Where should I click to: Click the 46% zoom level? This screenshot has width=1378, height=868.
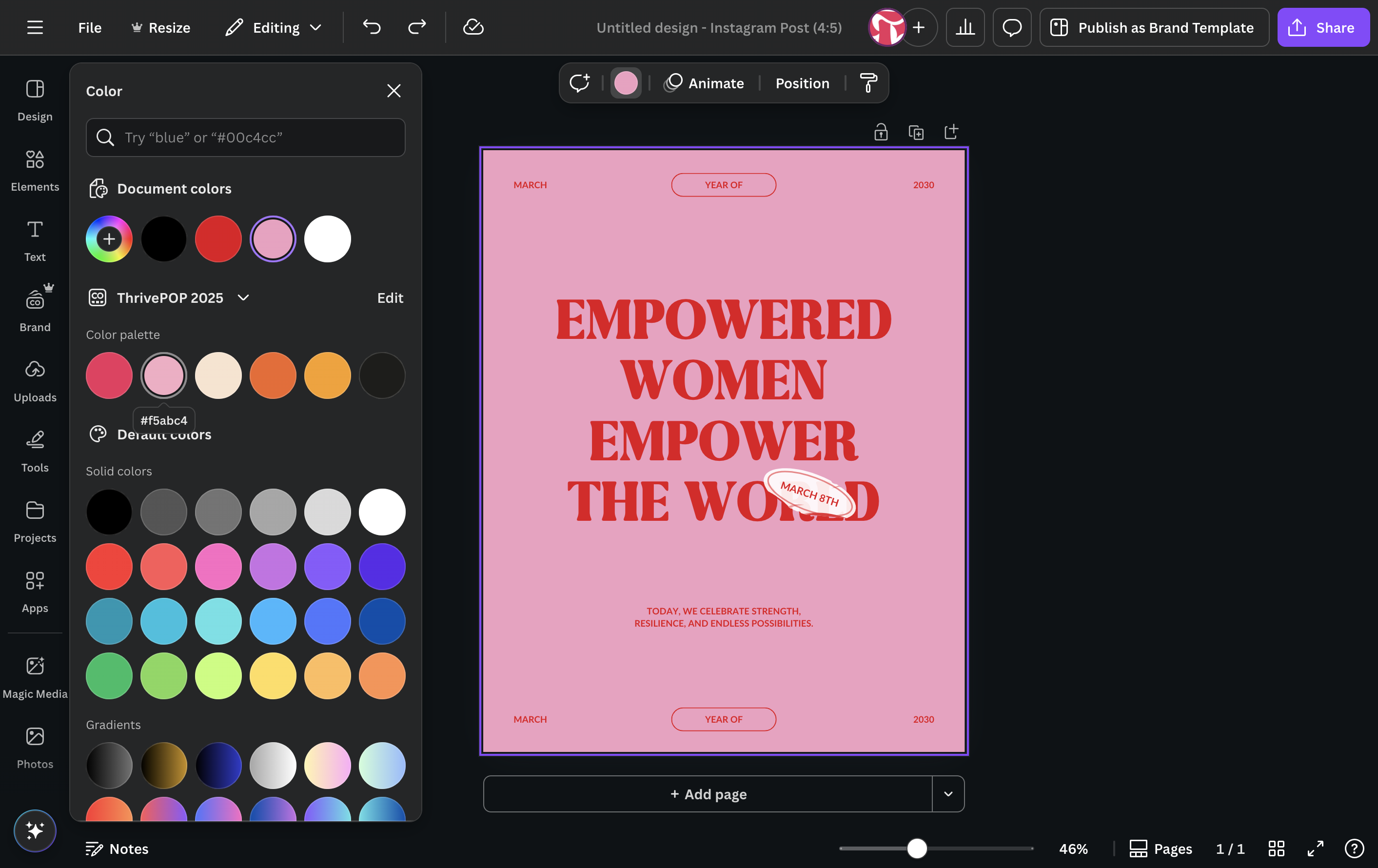[1073, 848]
